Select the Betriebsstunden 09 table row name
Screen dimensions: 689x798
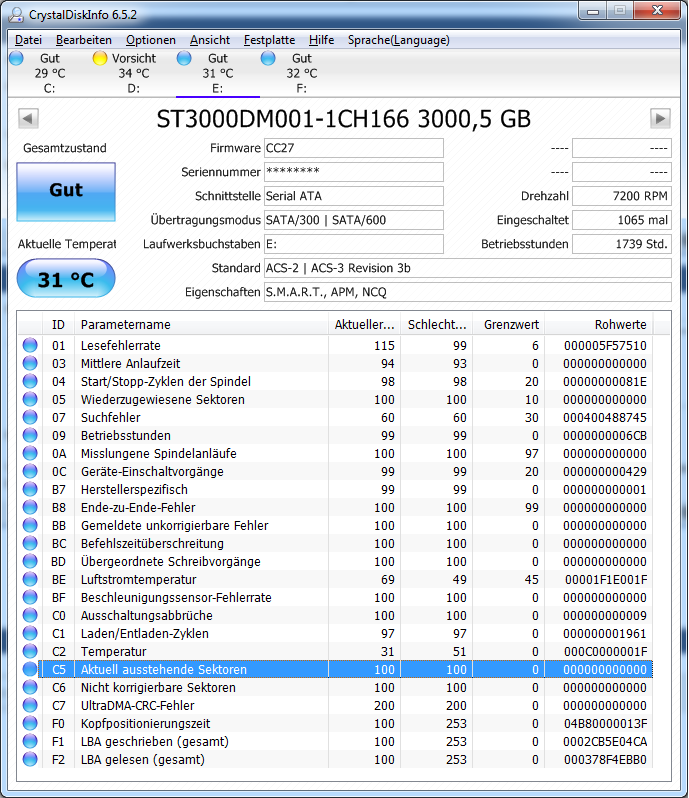pyautogui.click(x=126, y=436)
